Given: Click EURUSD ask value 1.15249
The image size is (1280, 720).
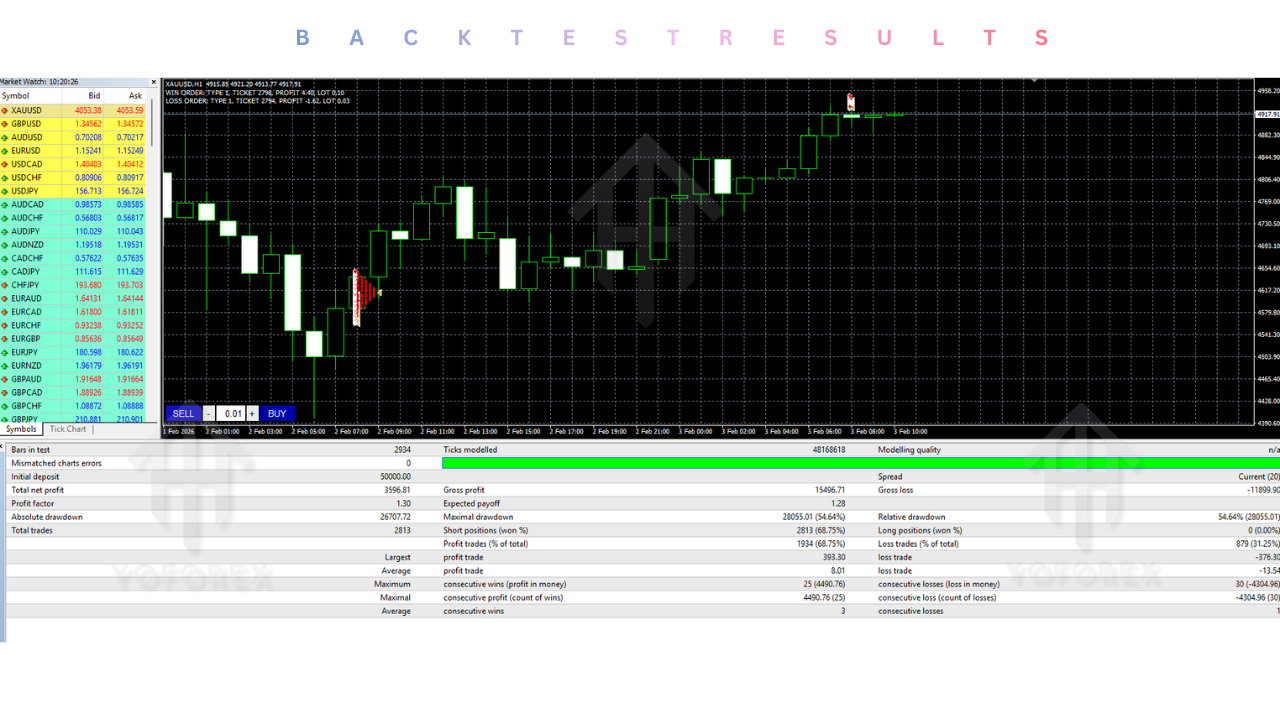Looking at the screenshot, I should point(130,151).
